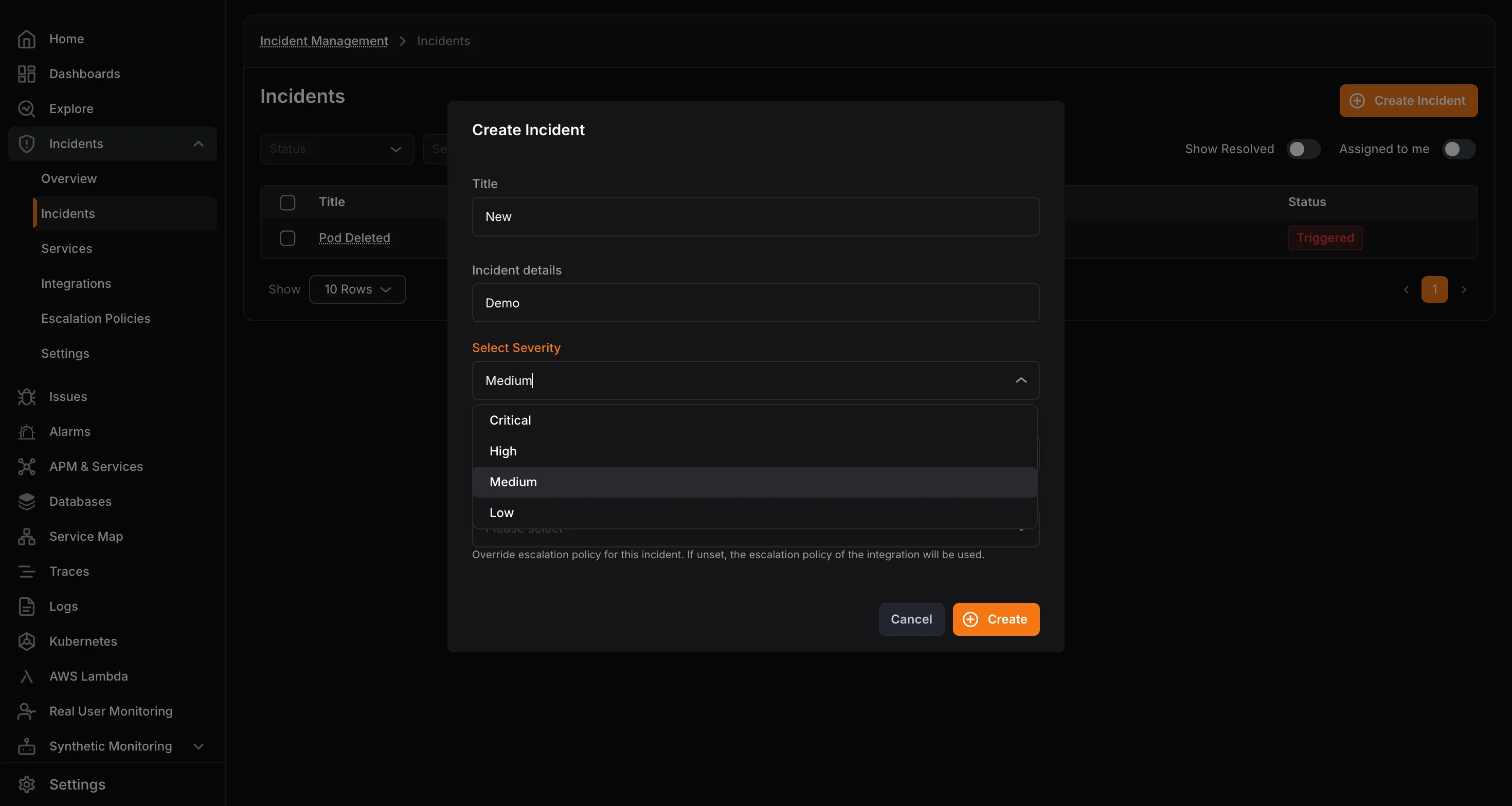Open the 10 Rows page-size dropdown
Screen dimensions: 1512x806
357,290
